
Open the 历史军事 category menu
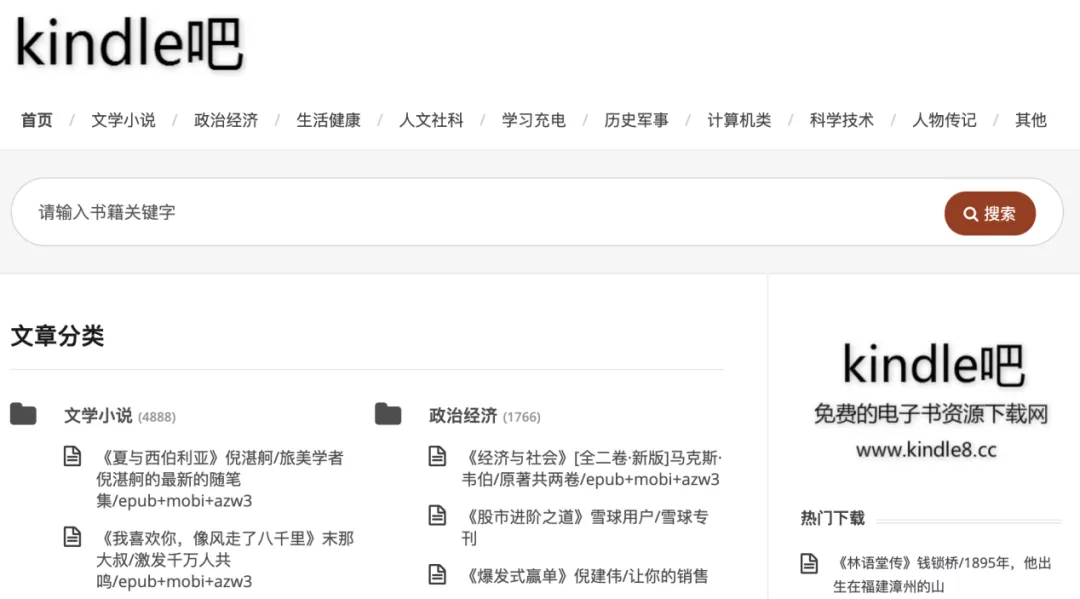(636, 120)
